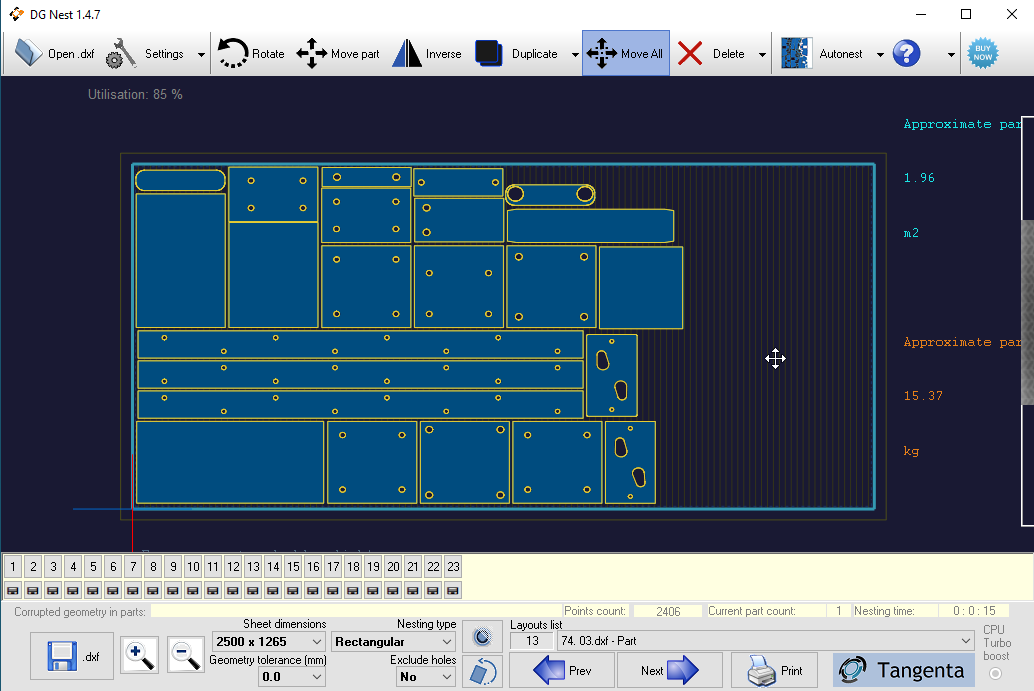1034x691 pixels.
Task: Open the Geometry tolerance dropdown
Action: pyautogui.click(x=316, y=676)
